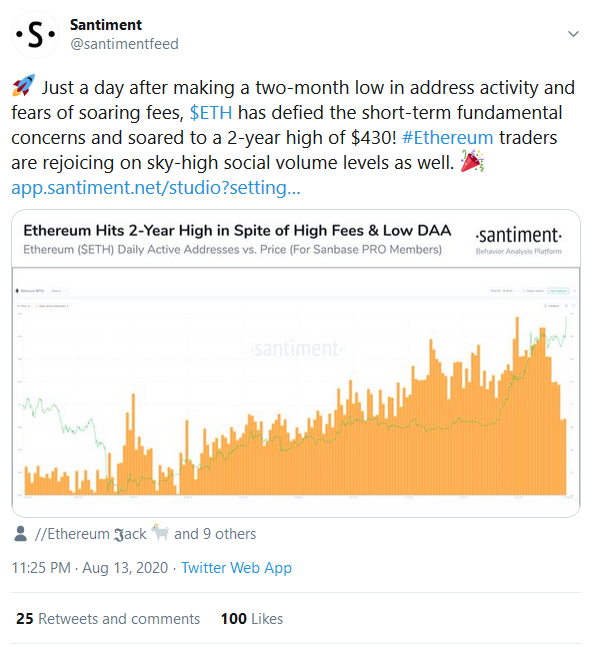Screen dimensions: 615x647
Task: Click the tagged people person icon
Action: click(20, 534)
